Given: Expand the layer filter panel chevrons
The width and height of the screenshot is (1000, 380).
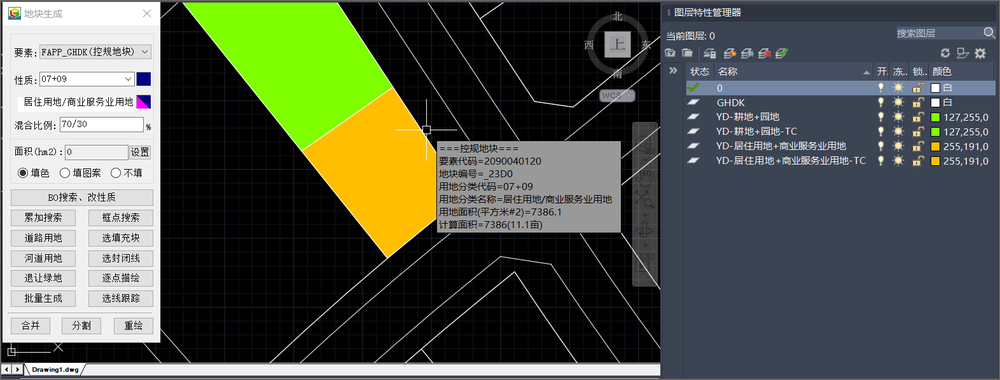Looking at the screenshot, I should [x=672, y=71].
